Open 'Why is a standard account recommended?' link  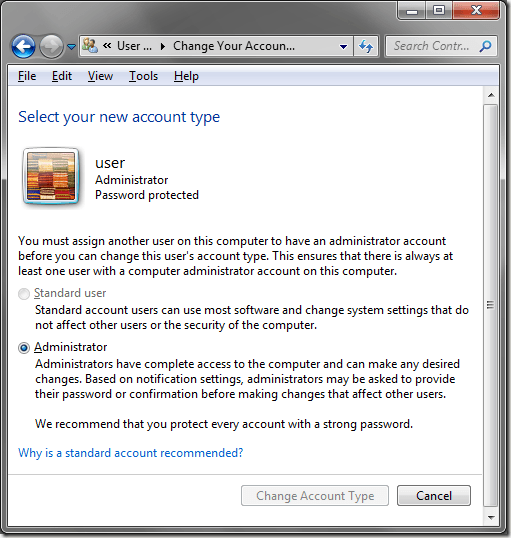(130, 453)
